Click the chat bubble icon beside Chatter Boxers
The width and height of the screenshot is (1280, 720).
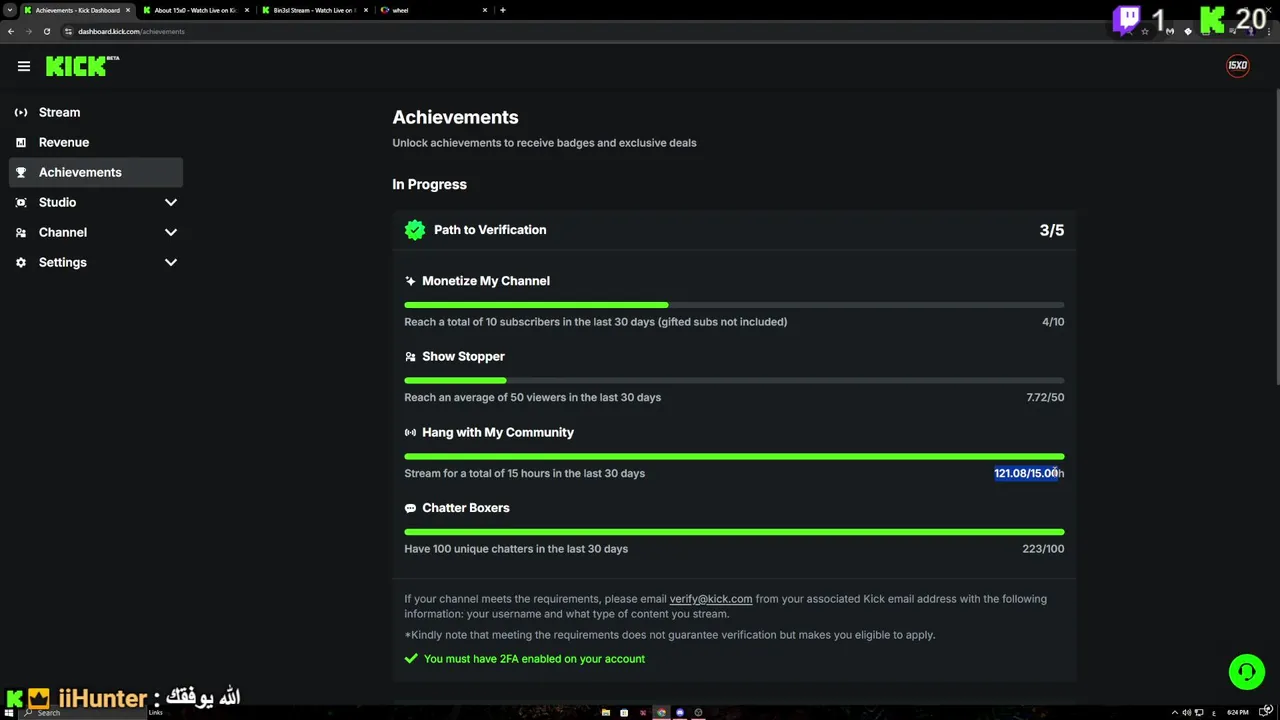tap(410, 508)
